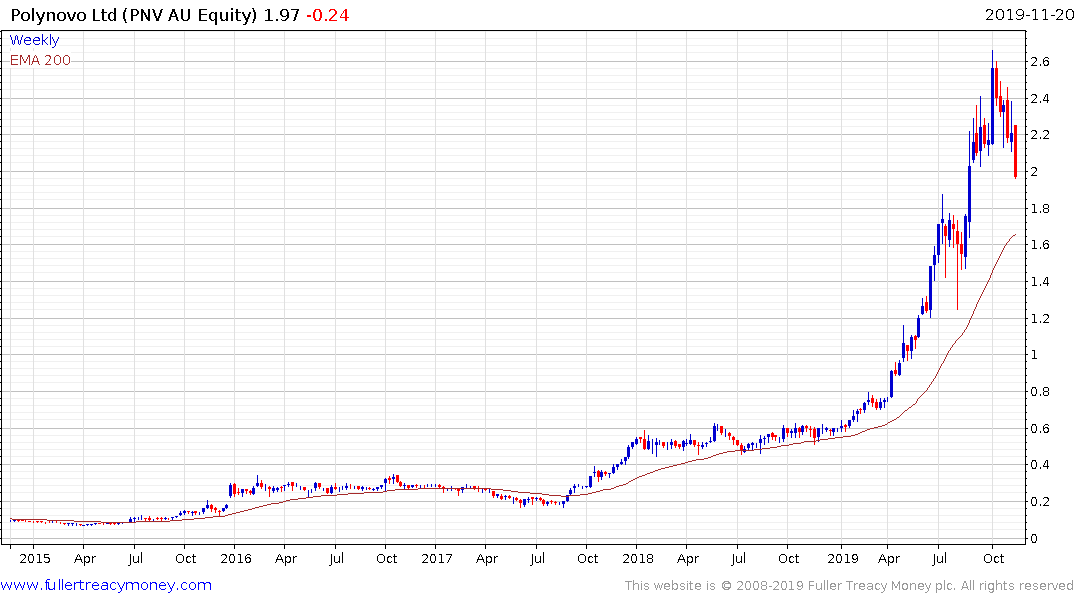Click the end of the EMA 200 line

[1015, 235]
